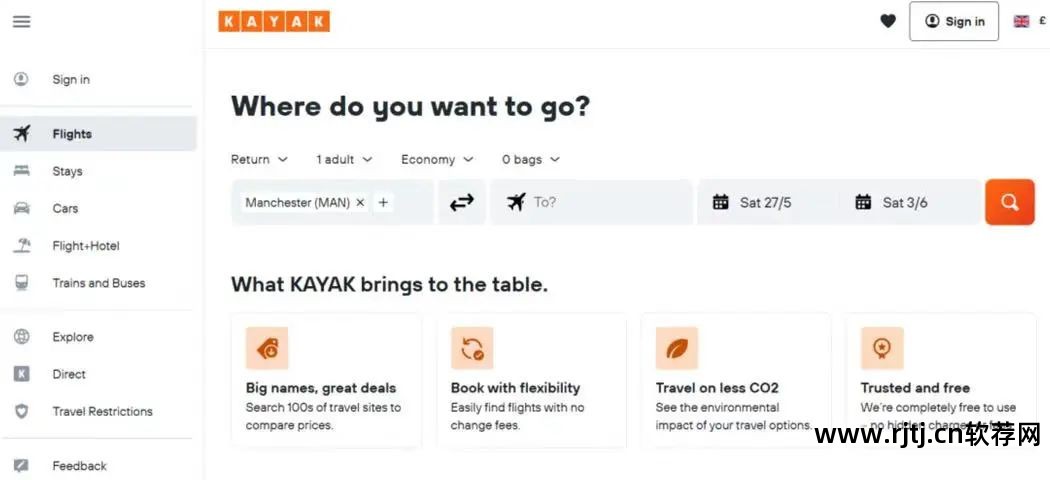This screenshot has width=1050, height=480.
Task: Open the Return trip type dropdown
Action: (x=259, y=159)
